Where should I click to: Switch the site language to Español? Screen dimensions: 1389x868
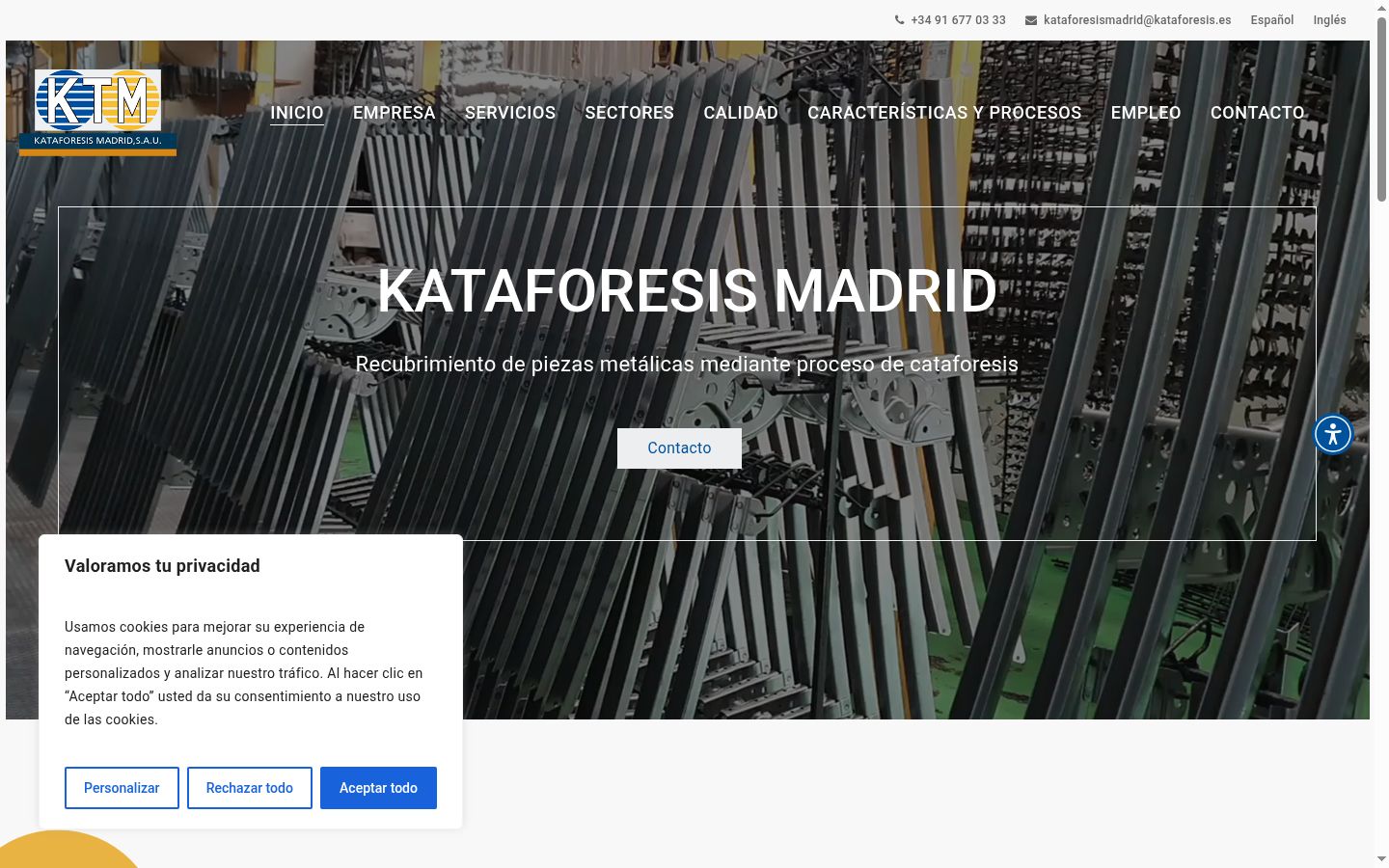click(x=1272, y=20)
